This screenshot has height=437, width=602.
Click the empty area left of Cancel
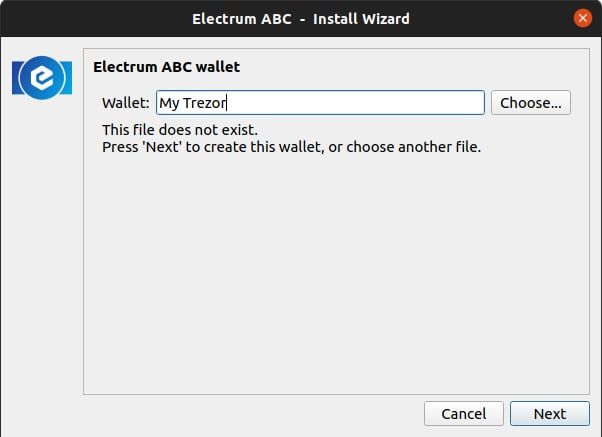[x=250, y=413]
